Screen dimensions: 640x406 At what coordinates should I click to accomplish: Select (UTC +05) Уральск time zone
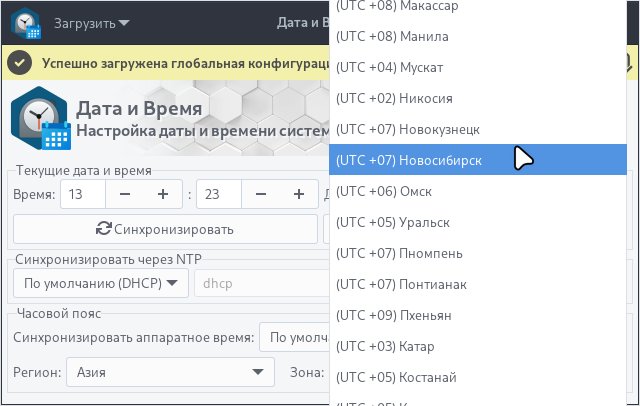click(478, 222)
